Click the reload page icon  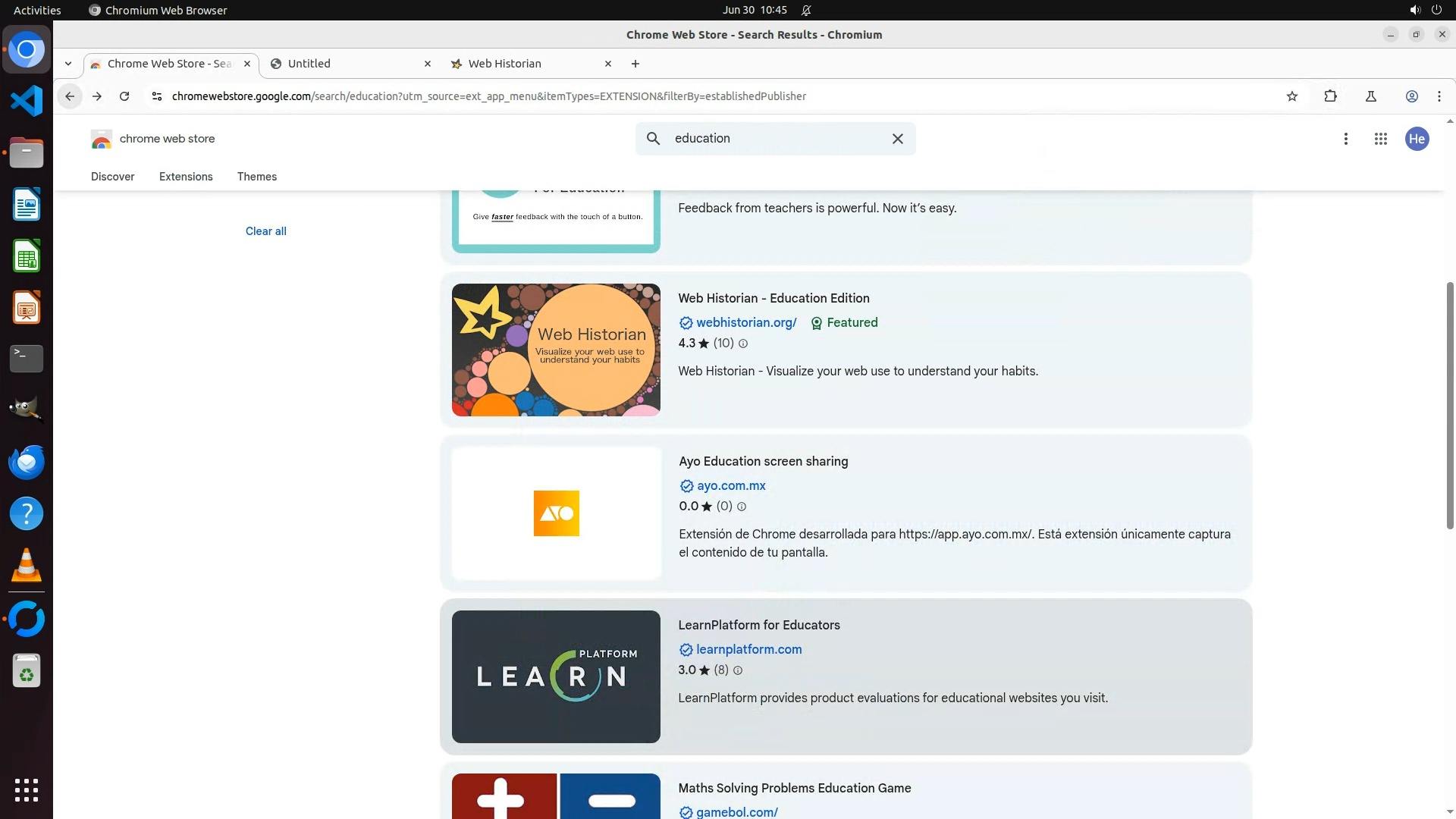point(124,96)
